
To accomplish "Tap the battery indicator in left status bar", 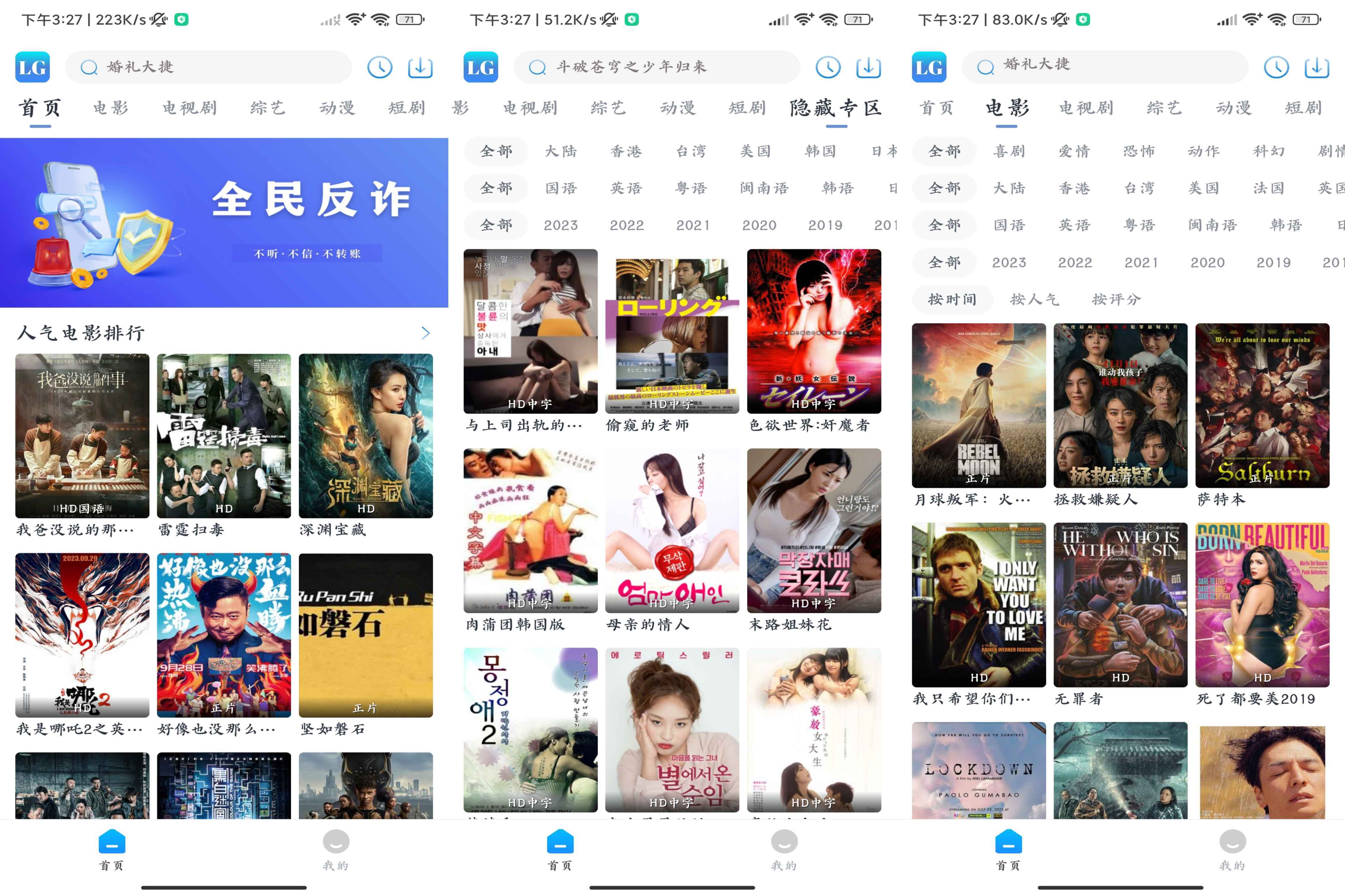I will 410,20.
